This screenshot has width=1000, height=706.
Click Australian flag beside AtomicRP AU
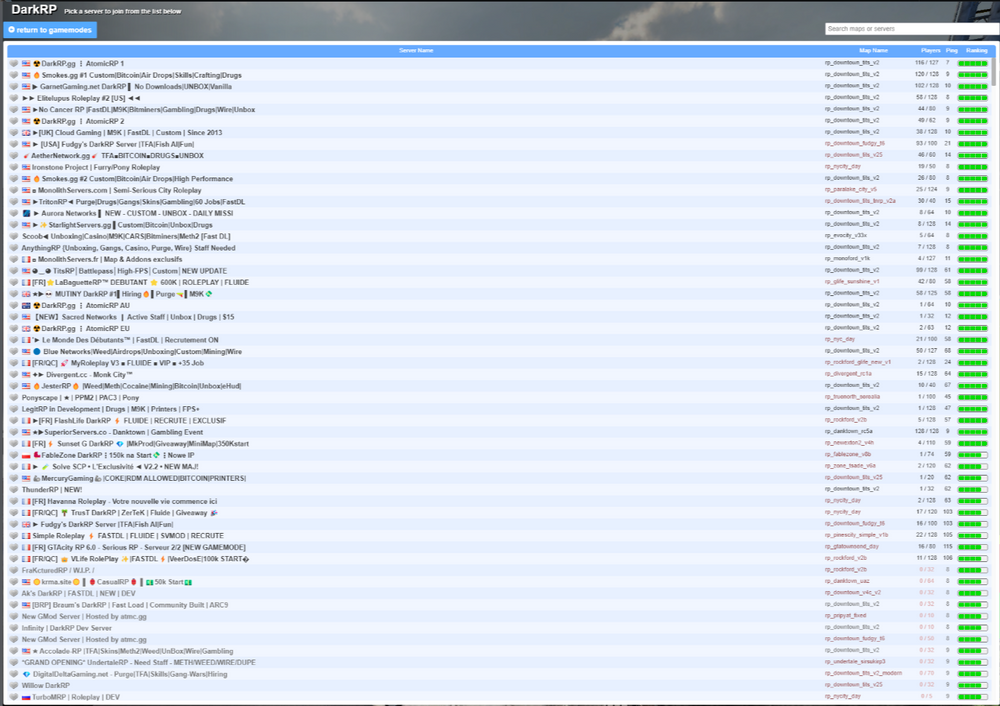tap(26, 305)
